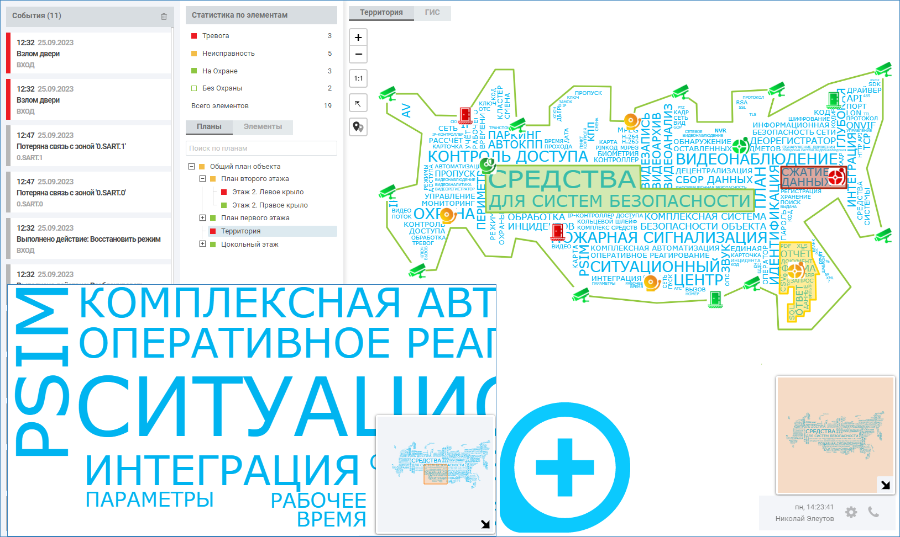Click user name Николай Элеутов
900x537 pixels.
click(x=804, y=519)
